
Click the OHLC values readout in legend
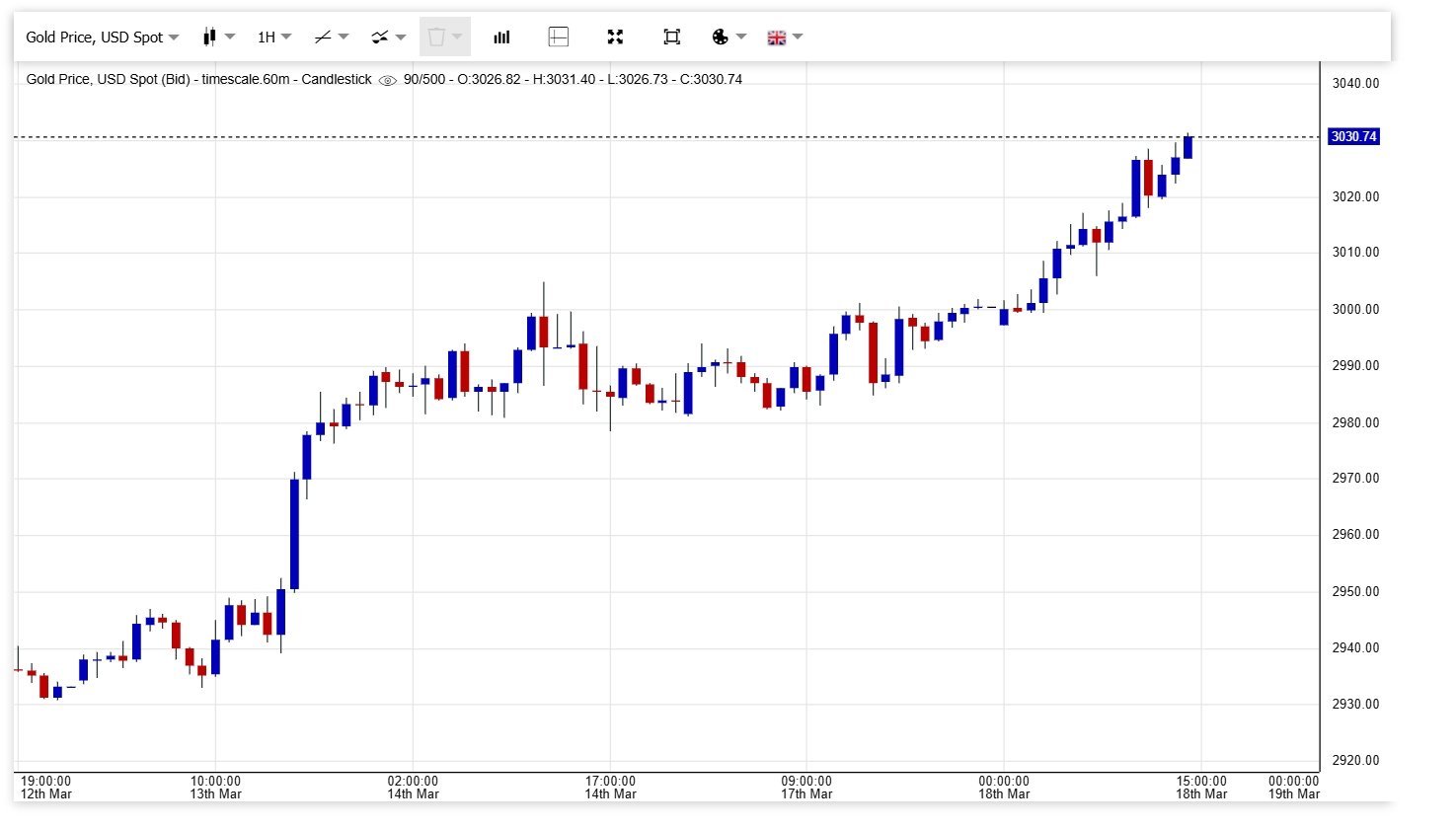(573, 79)
